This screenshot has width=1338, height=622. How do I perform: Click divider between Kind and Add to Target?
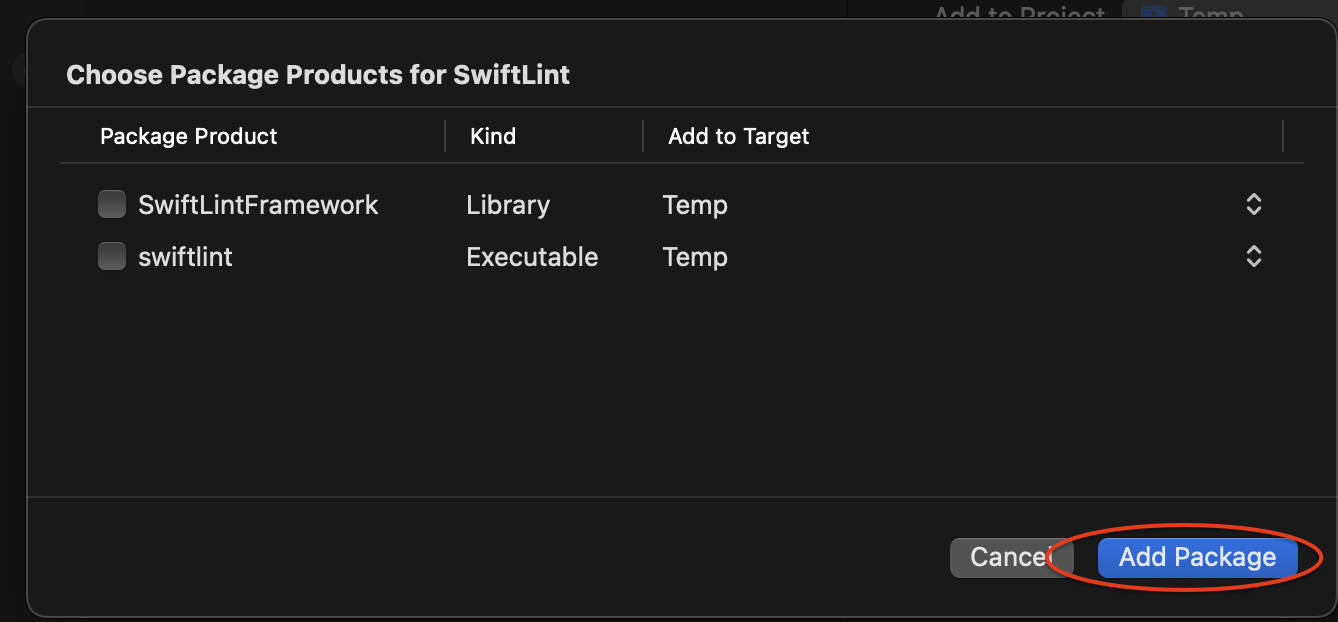[643, 136]
